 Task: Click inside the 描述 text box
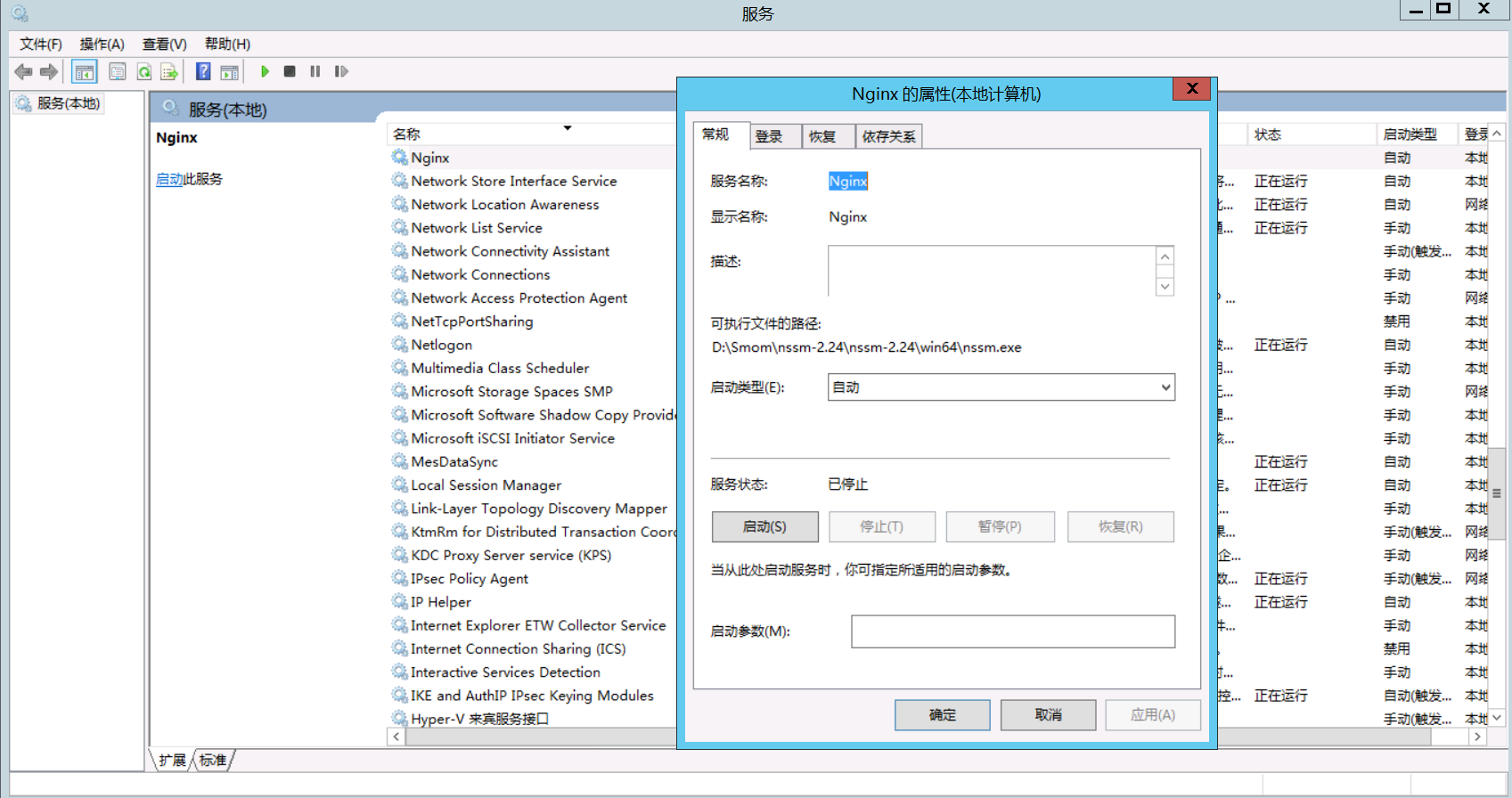[x=991, y=271]
